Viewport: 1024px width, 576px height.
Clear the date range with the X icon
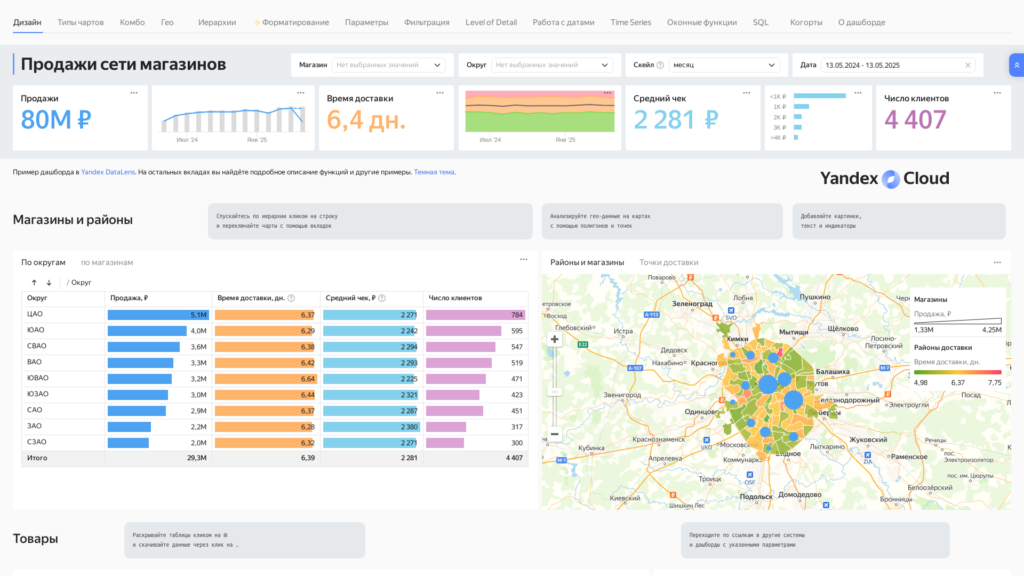(x=967, y=65)
